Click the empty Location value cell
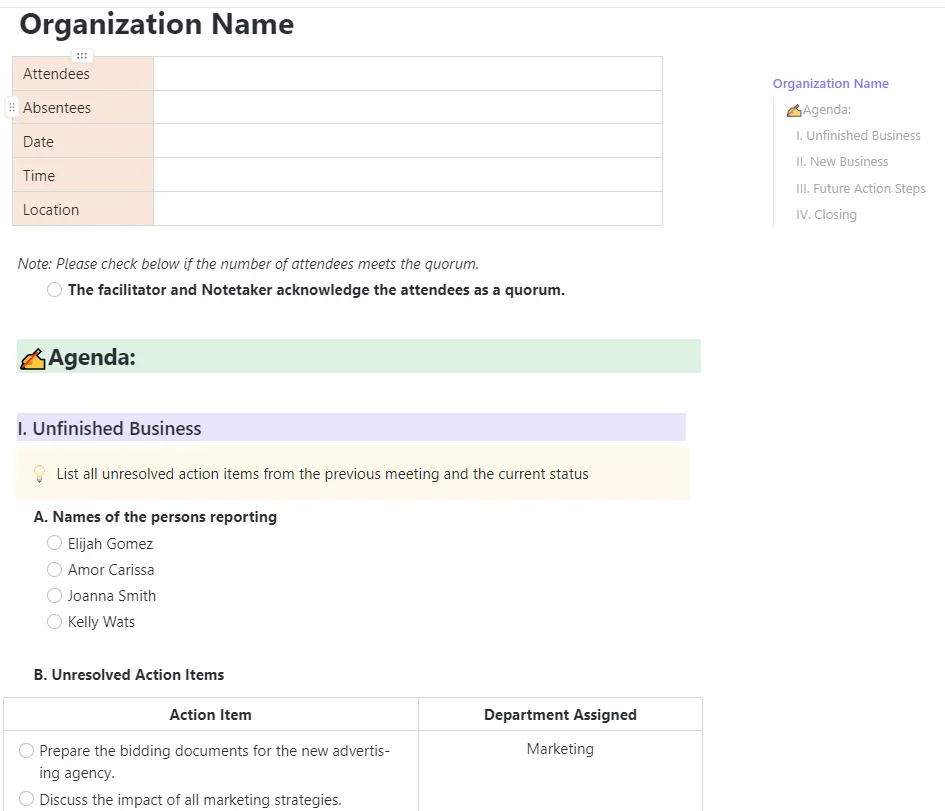This screenshot has height=811, width=945. pyautogui.click(x=408, y=209)
